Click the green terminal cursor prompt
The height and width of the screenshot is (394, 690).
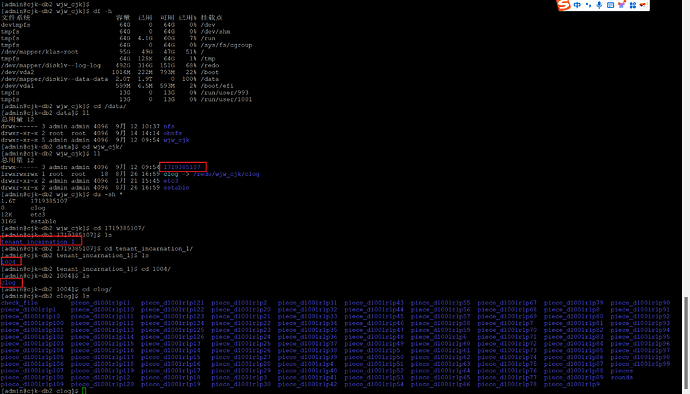[84, 391]
